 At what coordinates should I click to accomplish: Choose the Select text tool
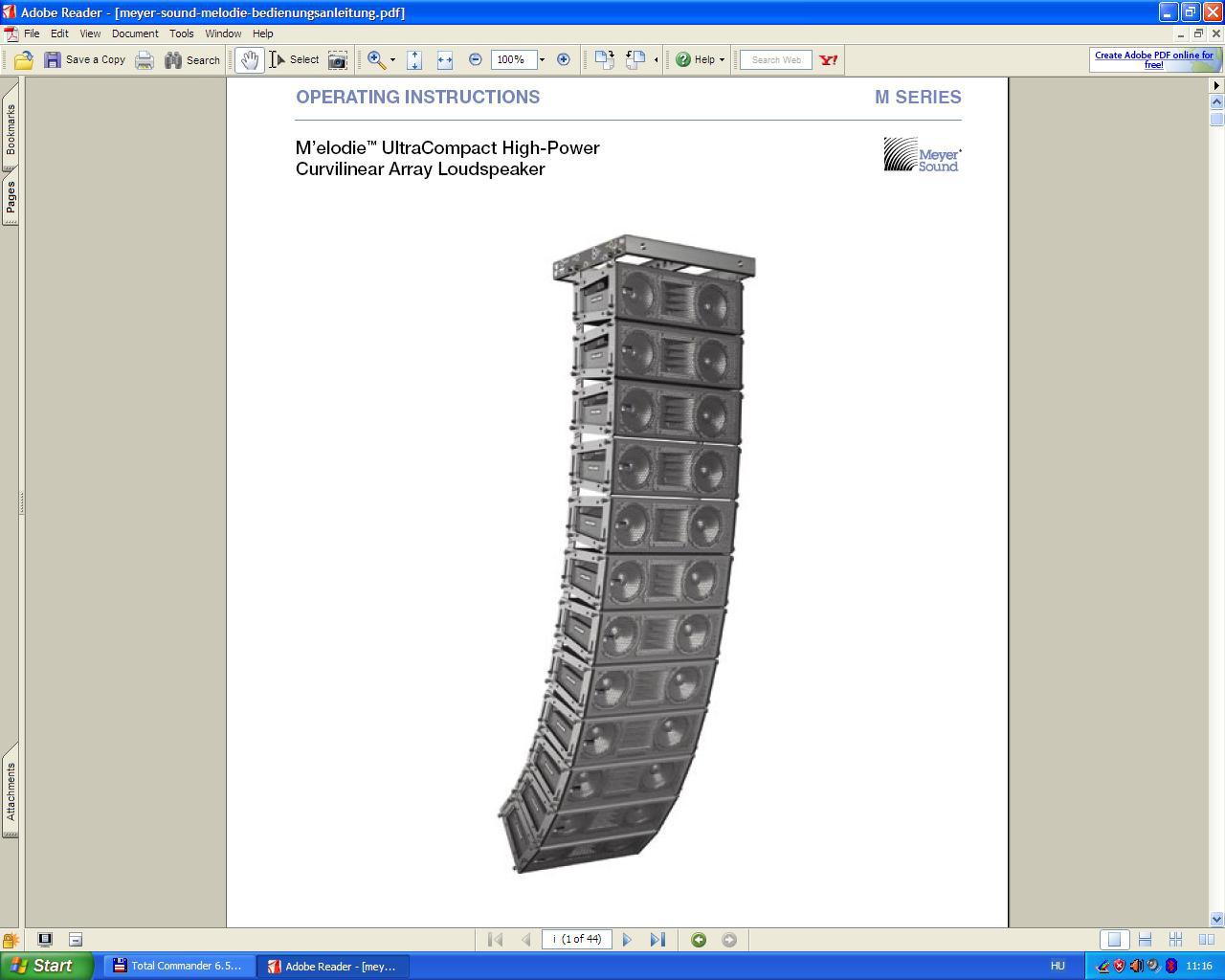coord(295,60)
